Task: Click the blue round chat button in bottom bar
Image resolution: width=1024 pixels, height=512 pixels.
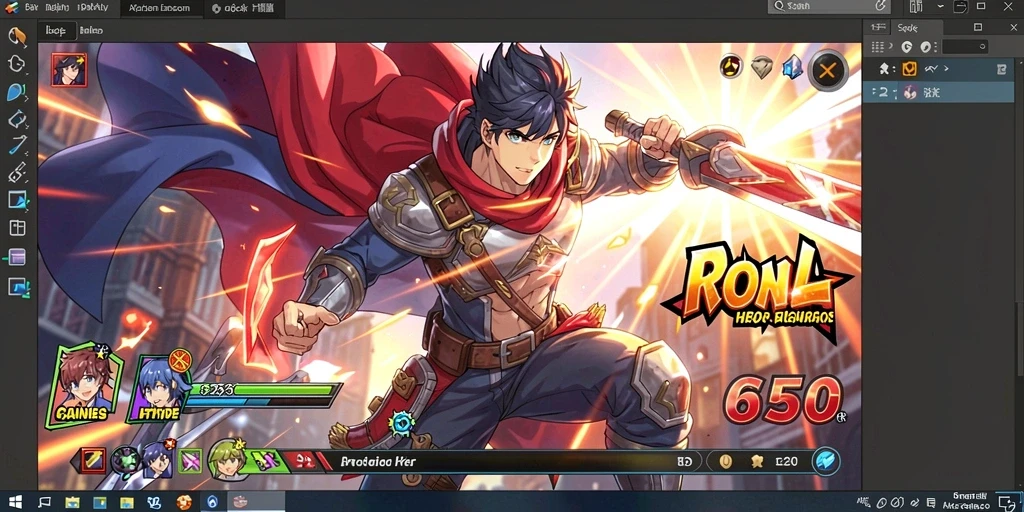Action: (x=826, y=461)
